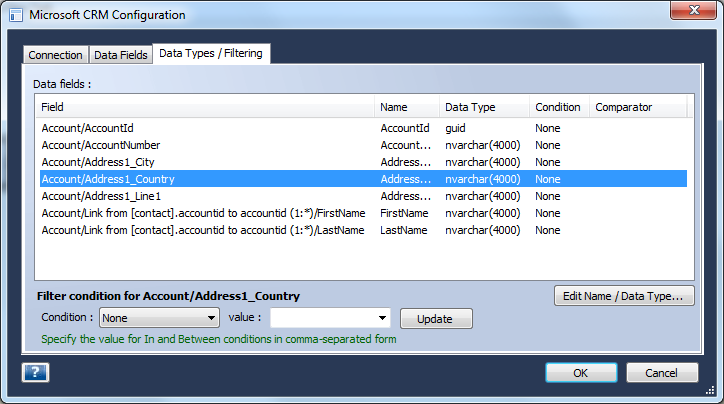Click the Cancel button
The width and height of the screenshot is (724, 404).
tap(662, 373)
